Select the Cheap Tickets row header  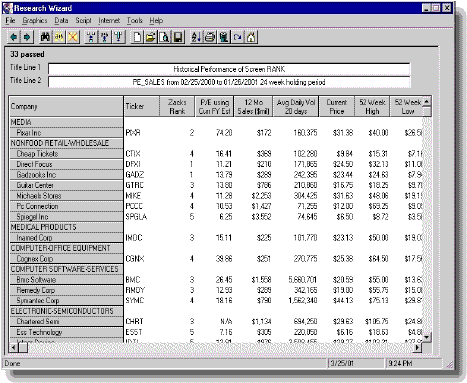pos(66,154)
